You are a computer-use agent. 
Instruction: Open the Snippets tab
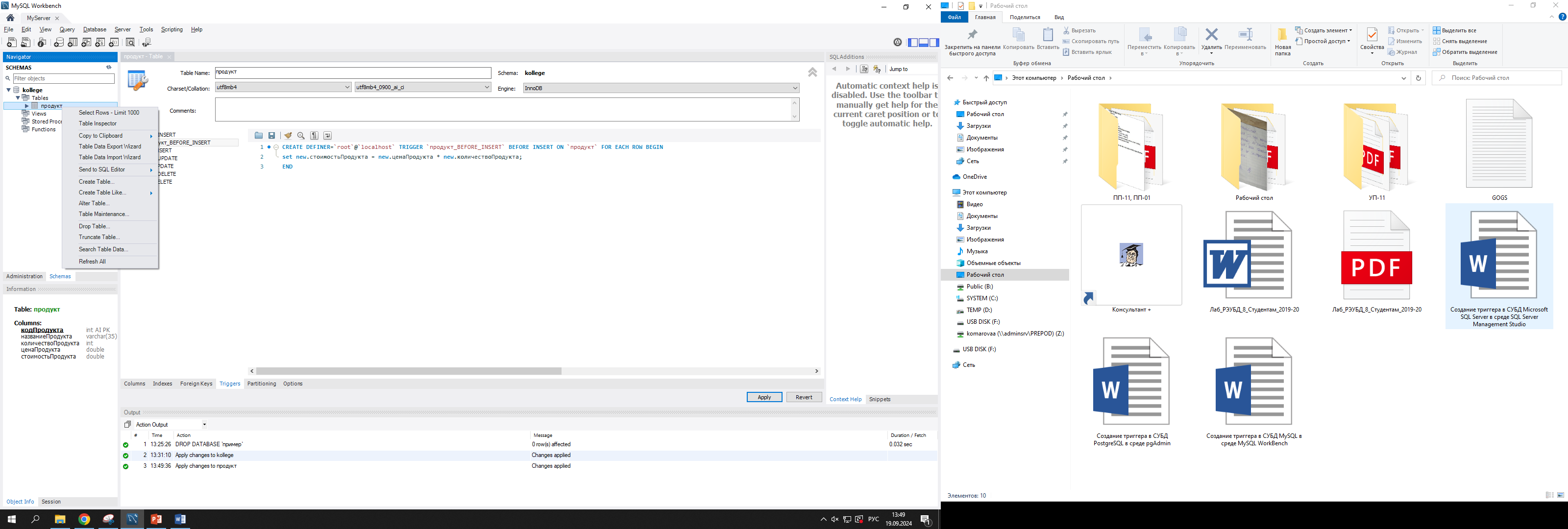click(880, 399)
